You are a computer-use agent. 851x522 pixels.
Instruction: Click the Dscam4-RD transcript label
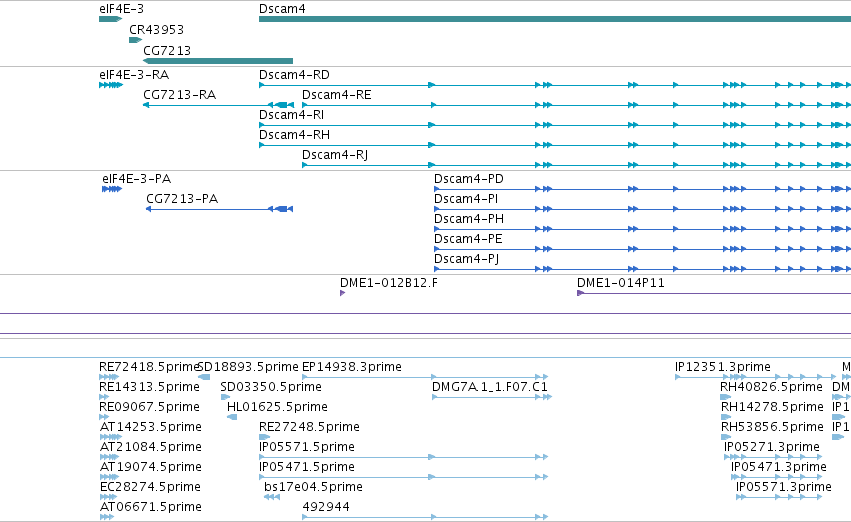coord(294,75)
